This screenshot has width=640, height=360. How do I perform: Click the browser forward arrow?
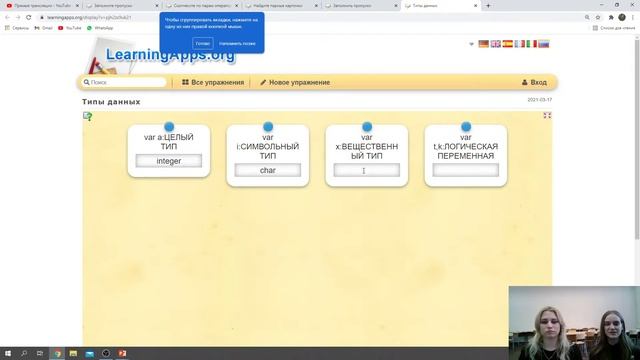(x=18, y=18)
